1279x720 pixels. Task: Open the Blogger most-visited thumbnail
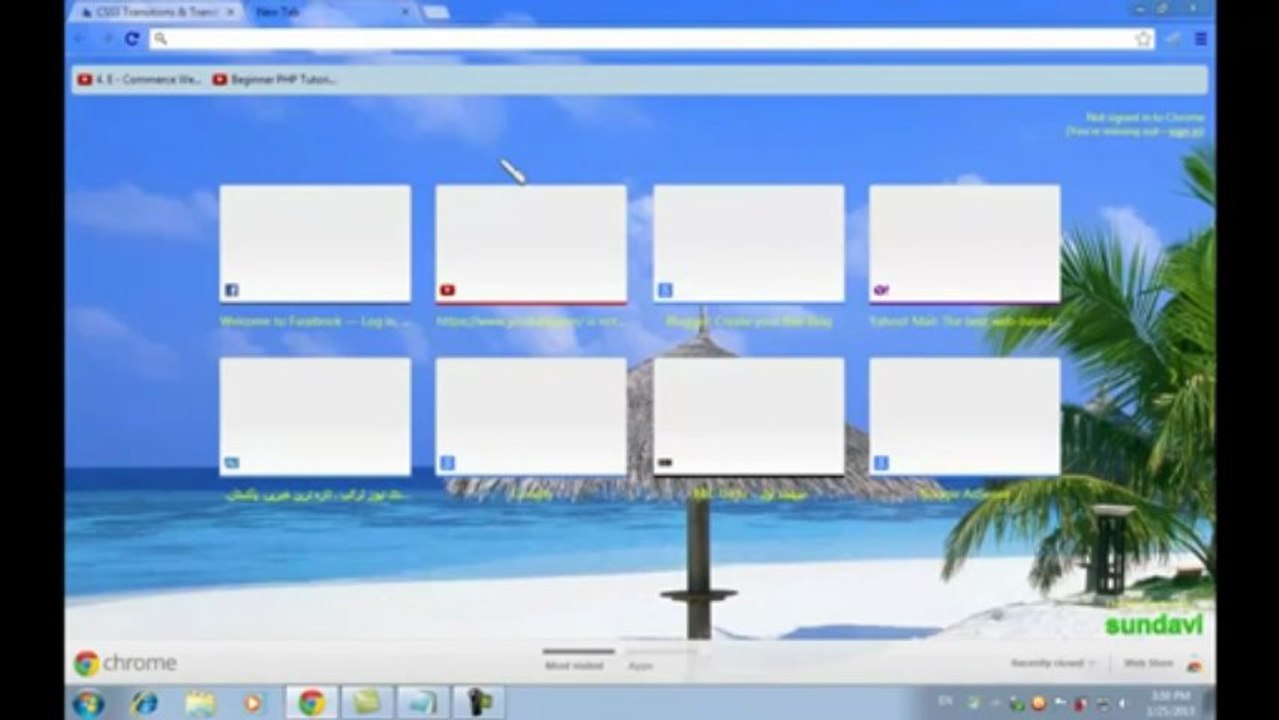[748, 243]
